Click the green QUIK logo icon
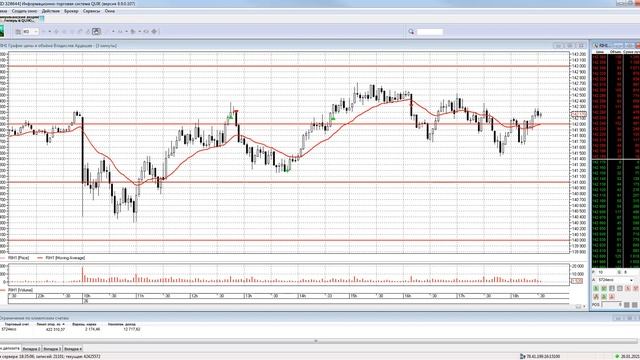Screen dimensions: 640x360 point(2,31)
